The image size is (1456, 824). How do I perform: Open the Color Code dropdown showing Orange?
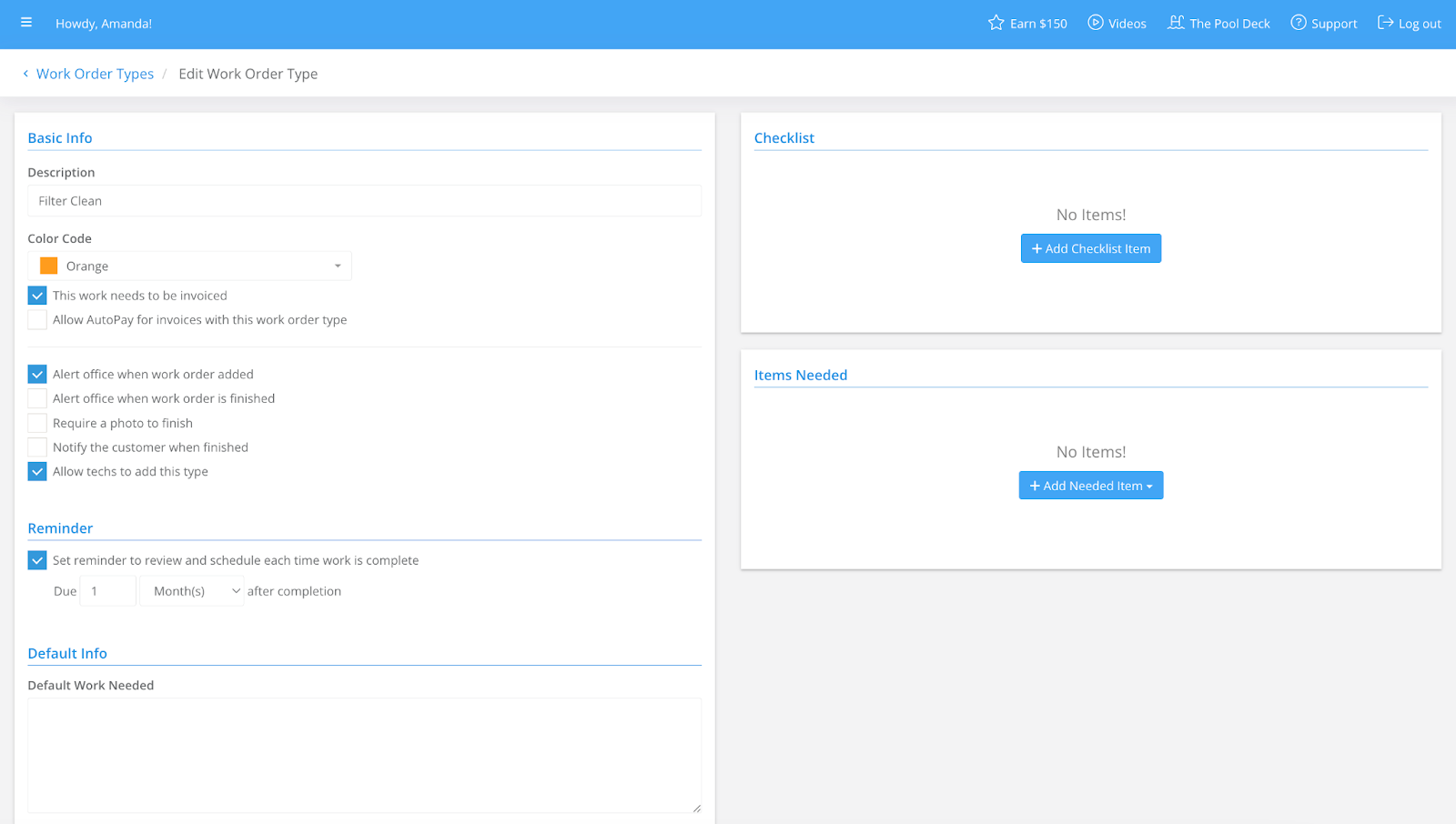pyautogui.click(x=189, y=266)
